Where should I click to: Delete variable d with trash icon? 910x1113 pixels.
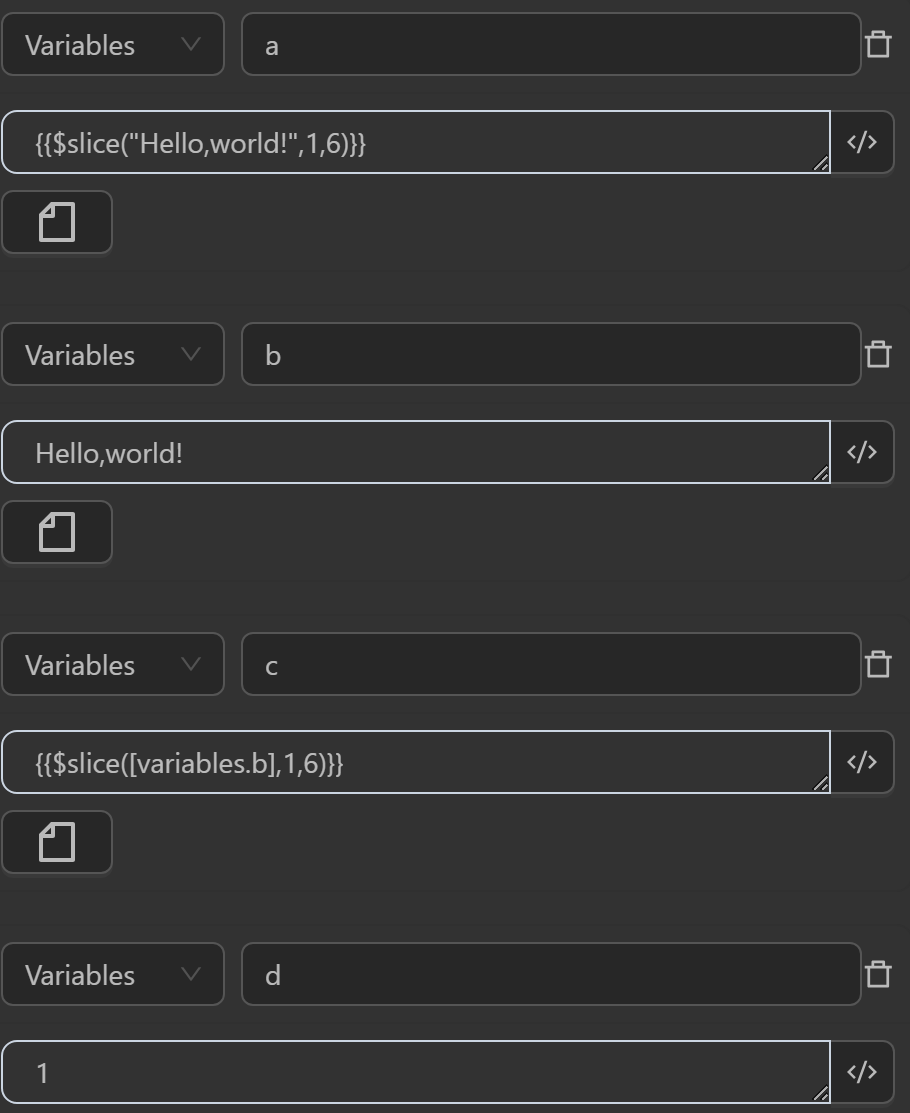pyautogui.click(x=878, y=974)
